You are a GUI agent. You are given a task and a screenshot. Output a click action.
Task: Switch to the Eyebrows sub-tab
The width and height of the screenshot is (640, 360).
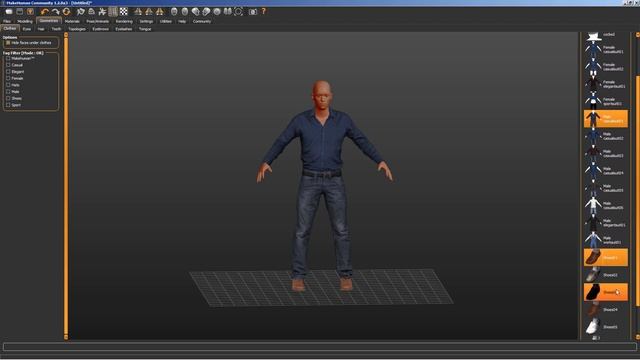(100, 29)
